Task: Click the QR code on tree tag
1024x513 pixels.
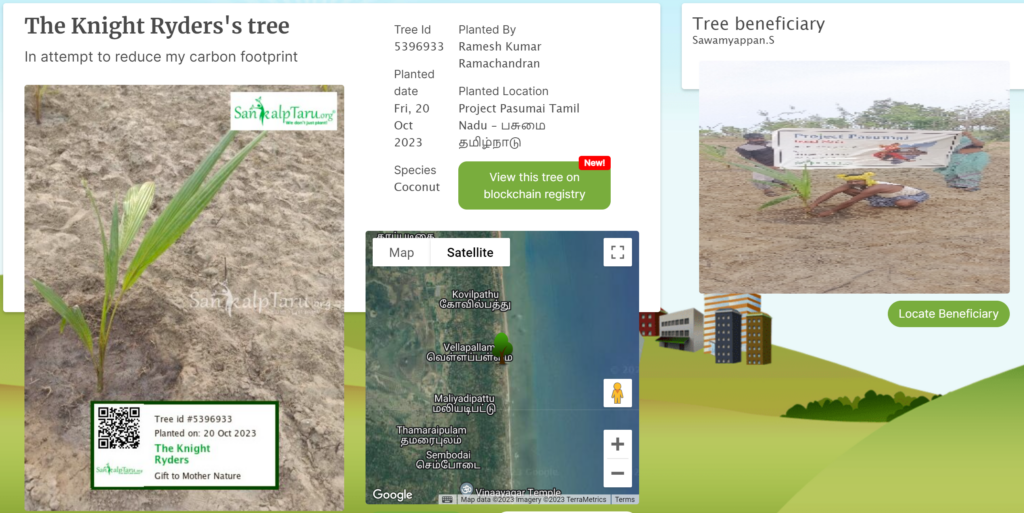Action: tap(119, 428)
